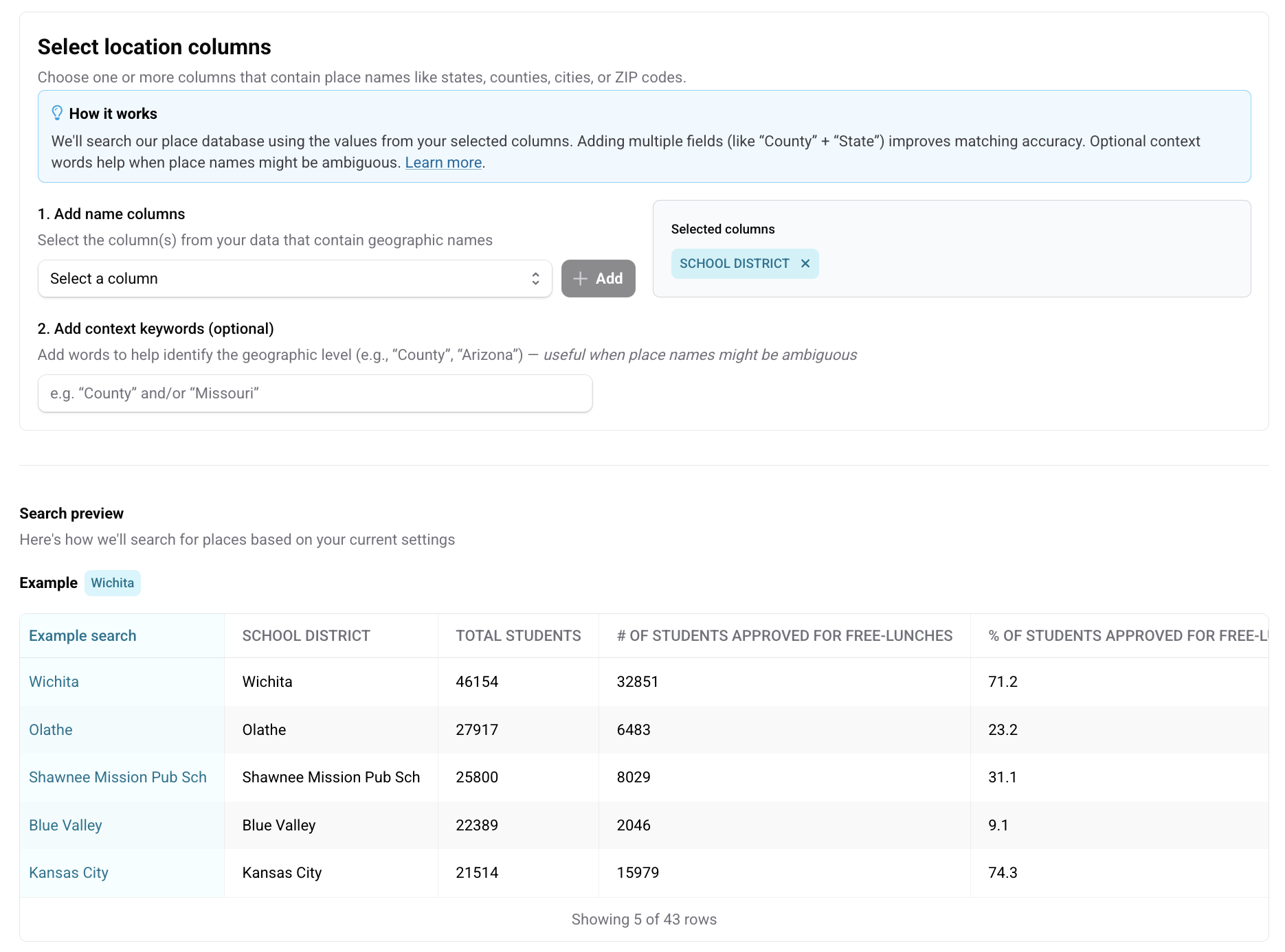Click the Example search column header

(82, 636)
